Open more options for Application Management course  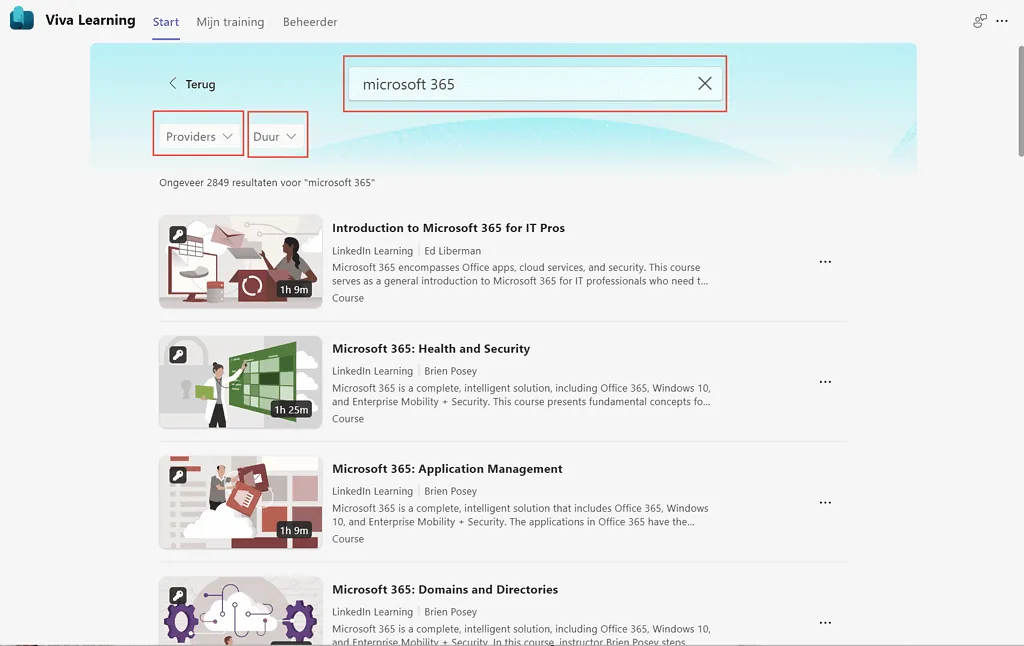(825, 502)
